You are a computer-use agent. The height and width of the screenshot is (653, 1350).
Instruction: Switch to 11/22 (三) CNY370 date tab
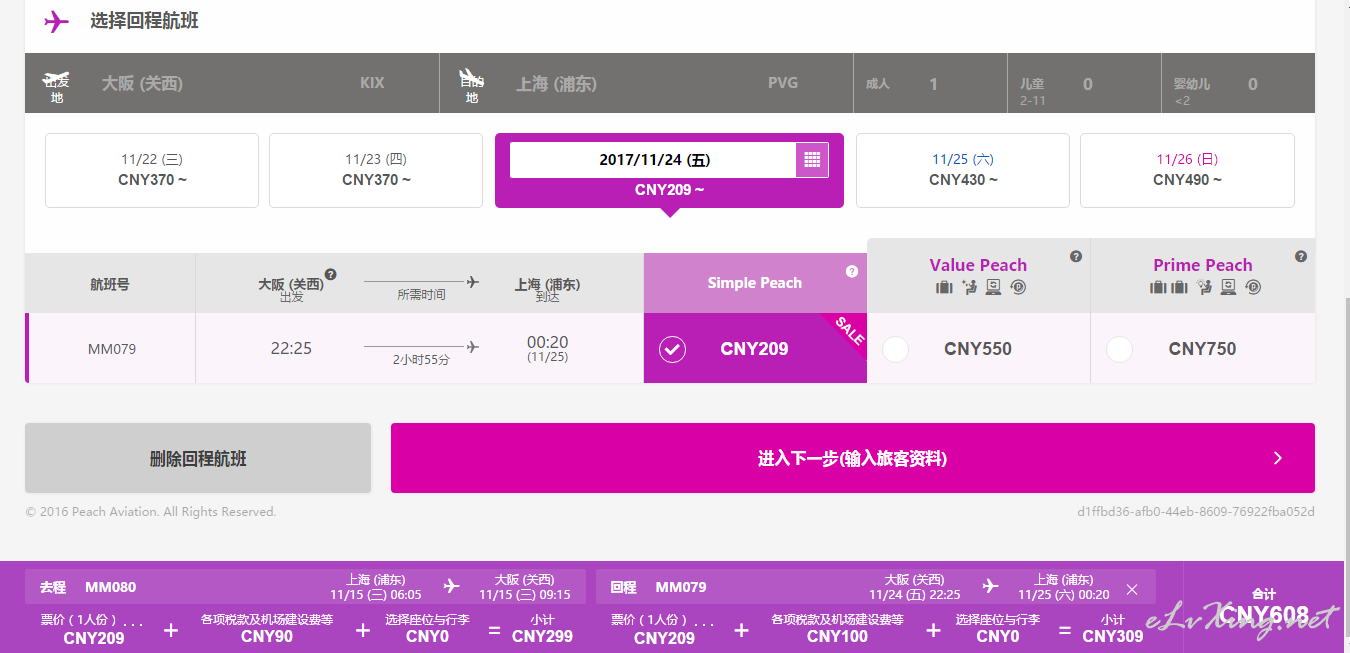pyautogui.click(x=152, y=170)
